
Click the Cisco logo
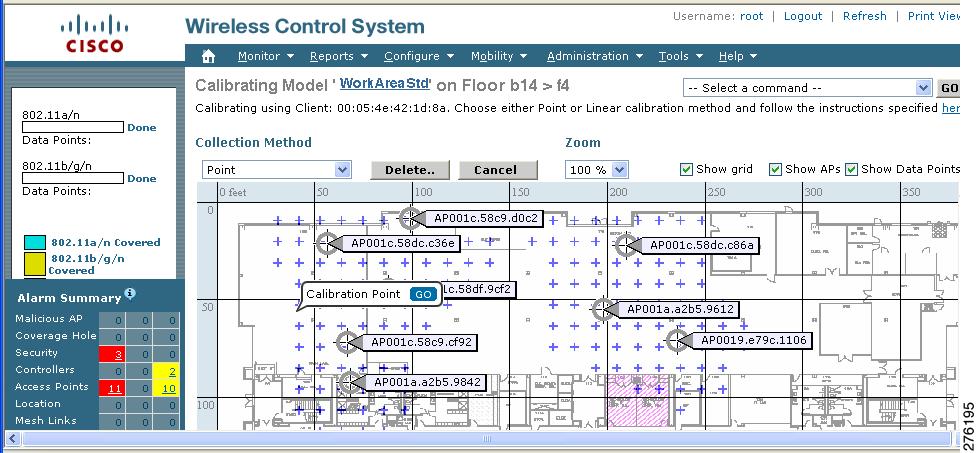[95, 36]
